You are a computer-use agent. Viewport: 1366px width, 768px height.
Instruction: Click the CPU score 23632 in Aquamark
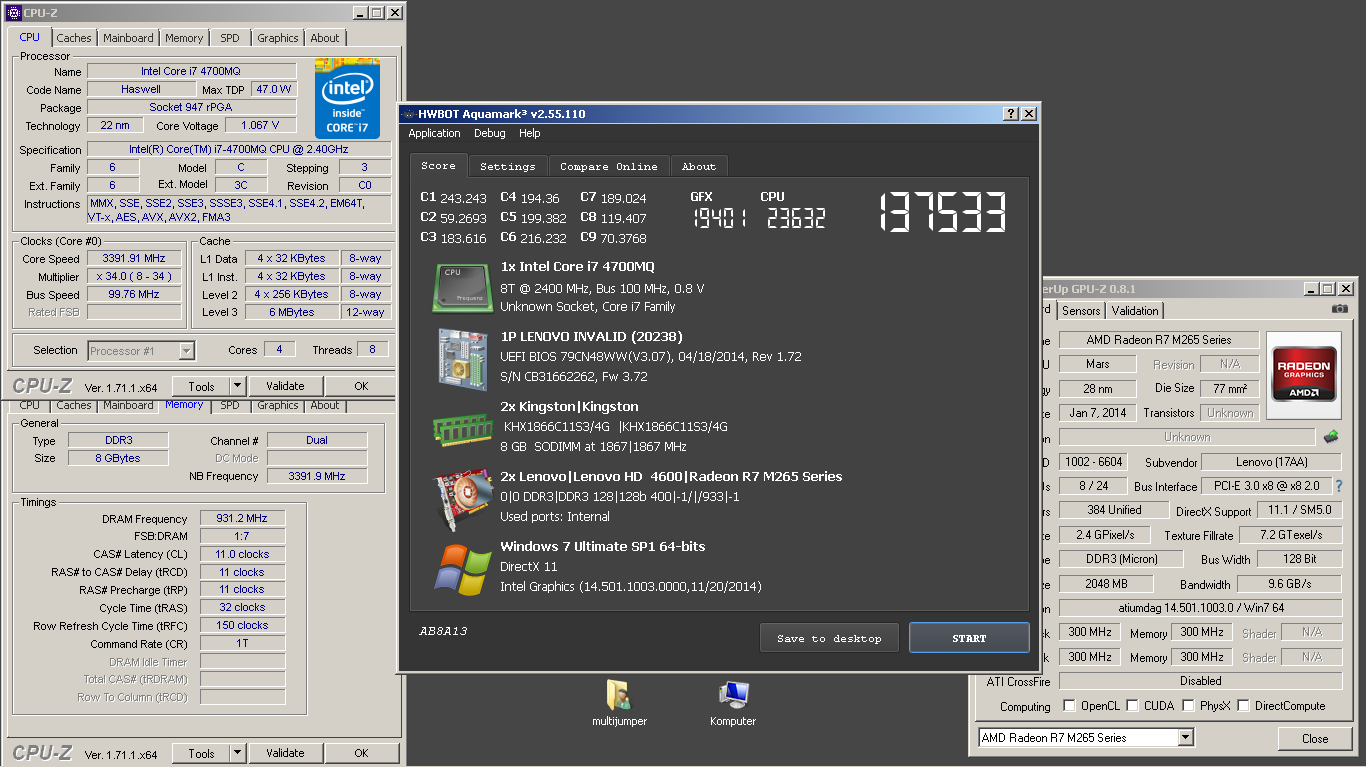[795, 218]
